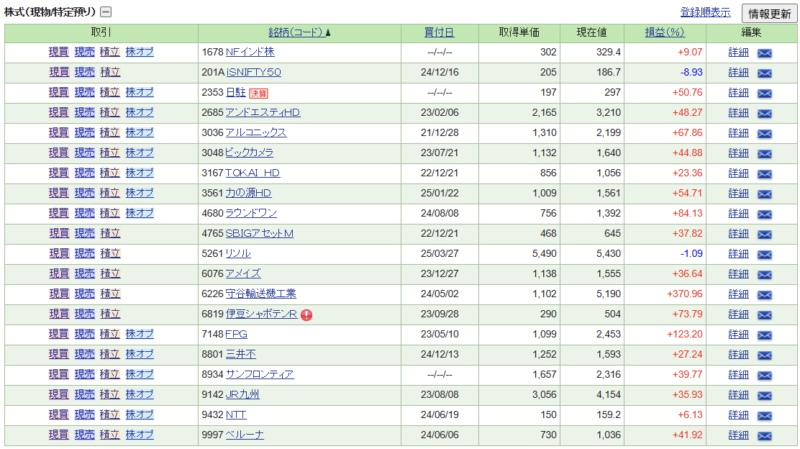Viewport: 800px width, 449px height.
Task: Open 詳細 for the 力の源HD row
Action: coord(738,193)
